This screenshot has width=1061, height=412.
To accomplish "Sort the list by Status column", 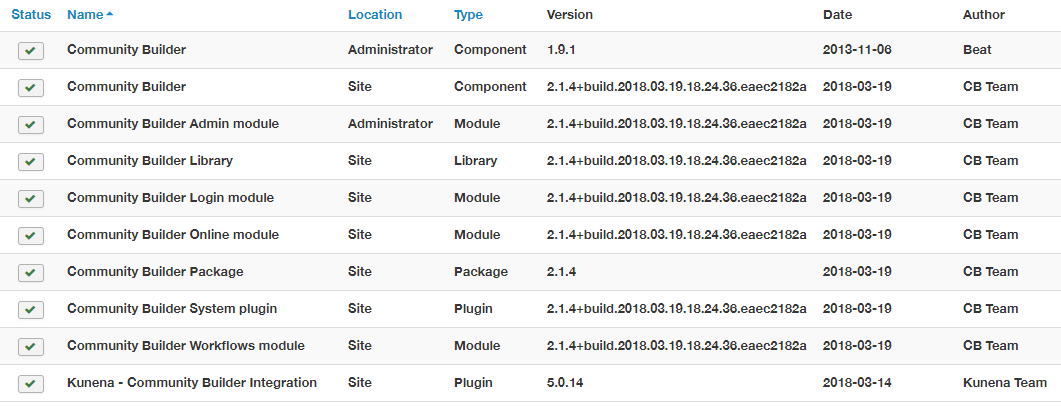I will point(31,15).
